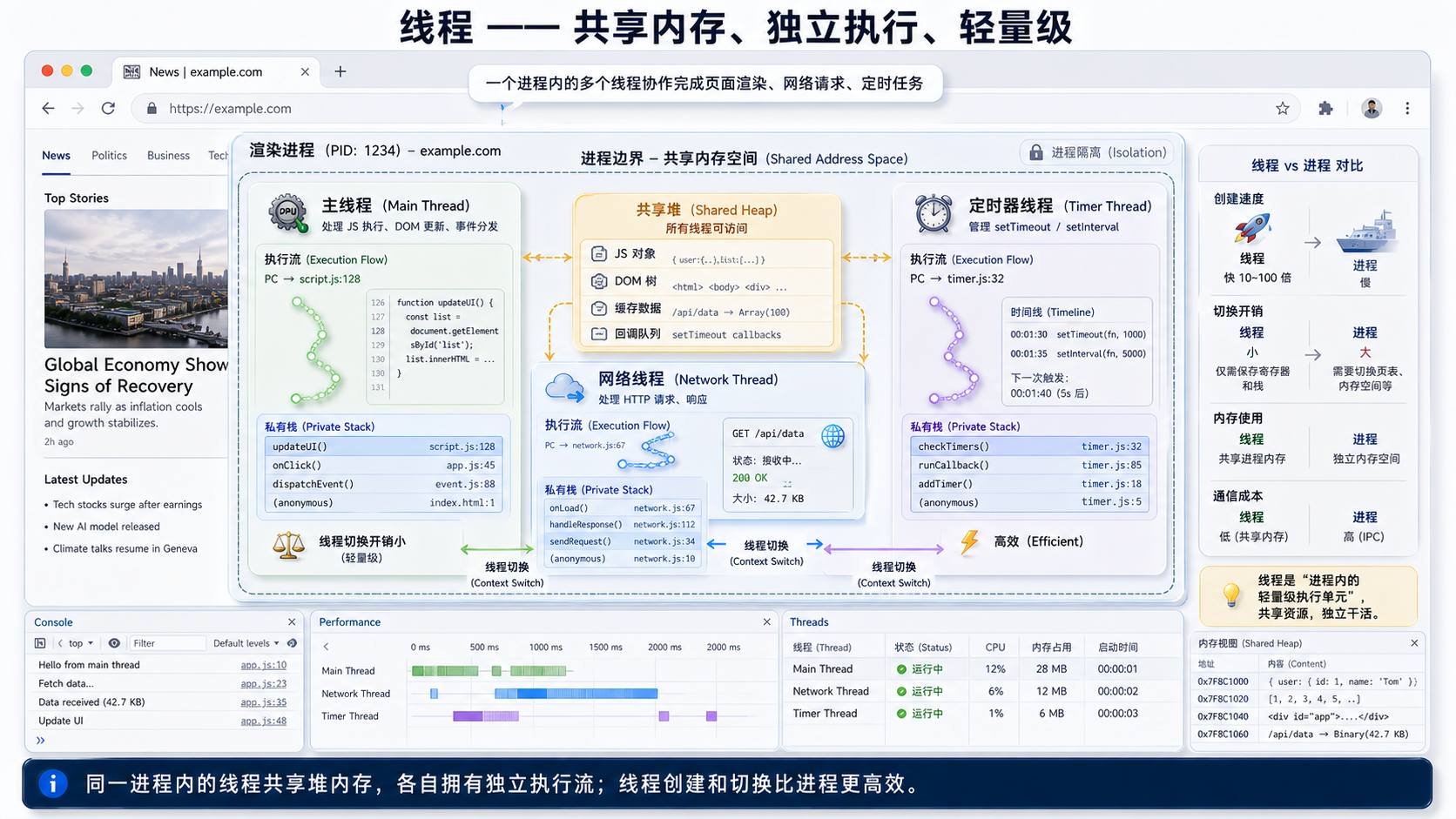Open the user profile avatar
Image resolution: width=1456 pixels, height=819 pixels.
pyautogui.click(x=1372, y=109)
